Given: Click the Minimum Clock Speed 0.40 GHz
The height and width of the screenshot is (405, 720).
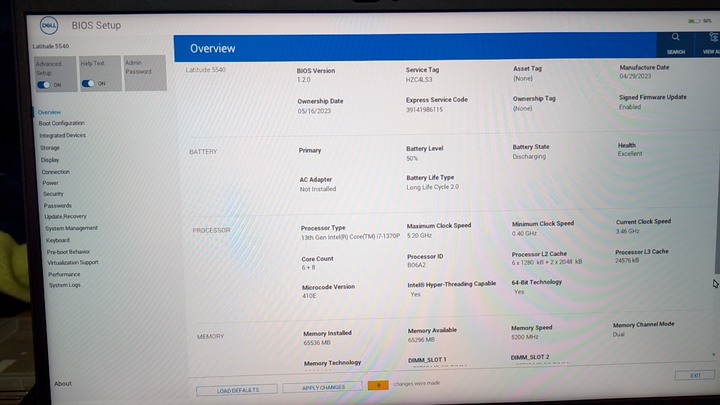Looking at the screenshot, I should [x=524, y=233].
